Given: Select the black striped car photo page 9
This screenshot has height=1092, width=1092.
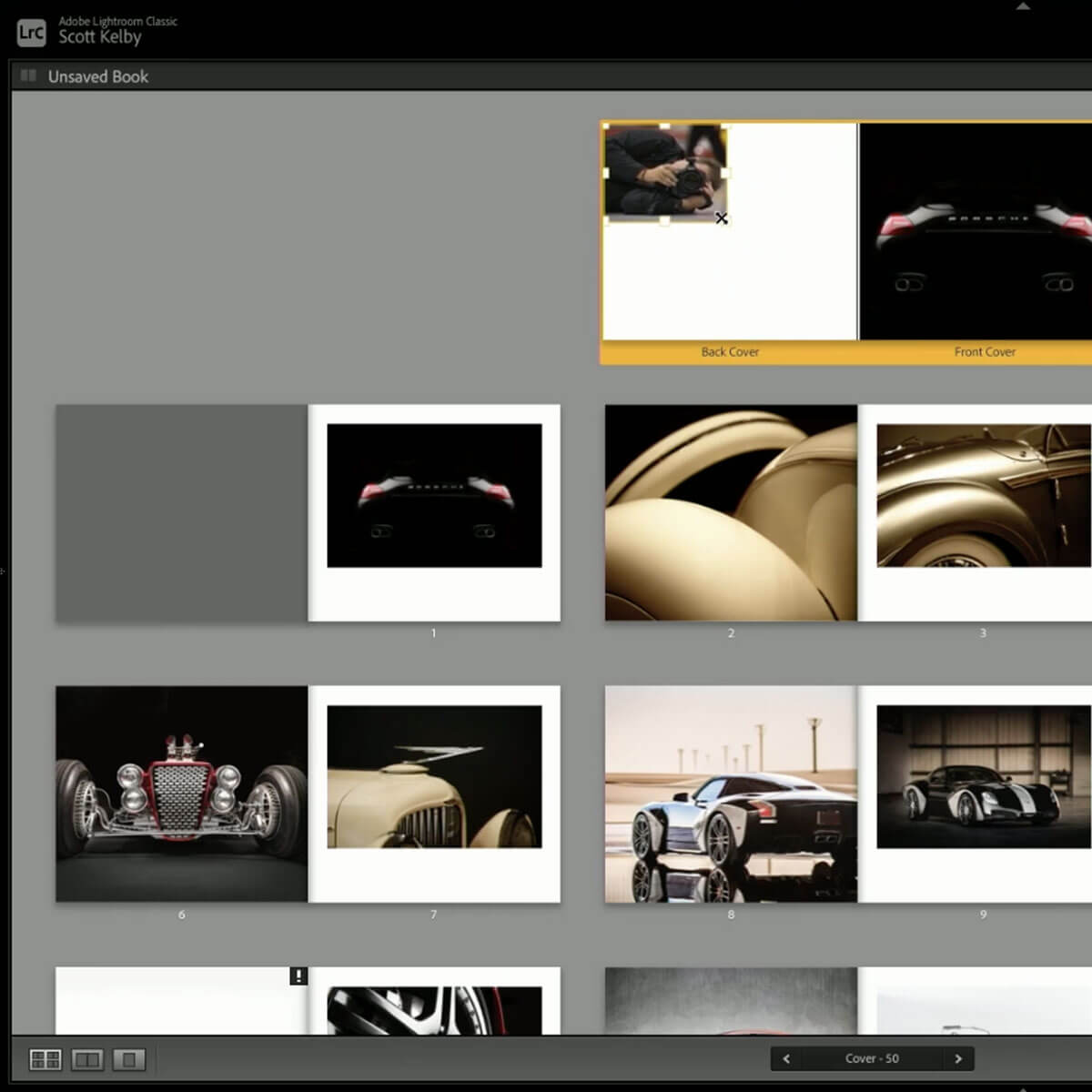Looking at the screenshot, I should click(x=984, y=776).
